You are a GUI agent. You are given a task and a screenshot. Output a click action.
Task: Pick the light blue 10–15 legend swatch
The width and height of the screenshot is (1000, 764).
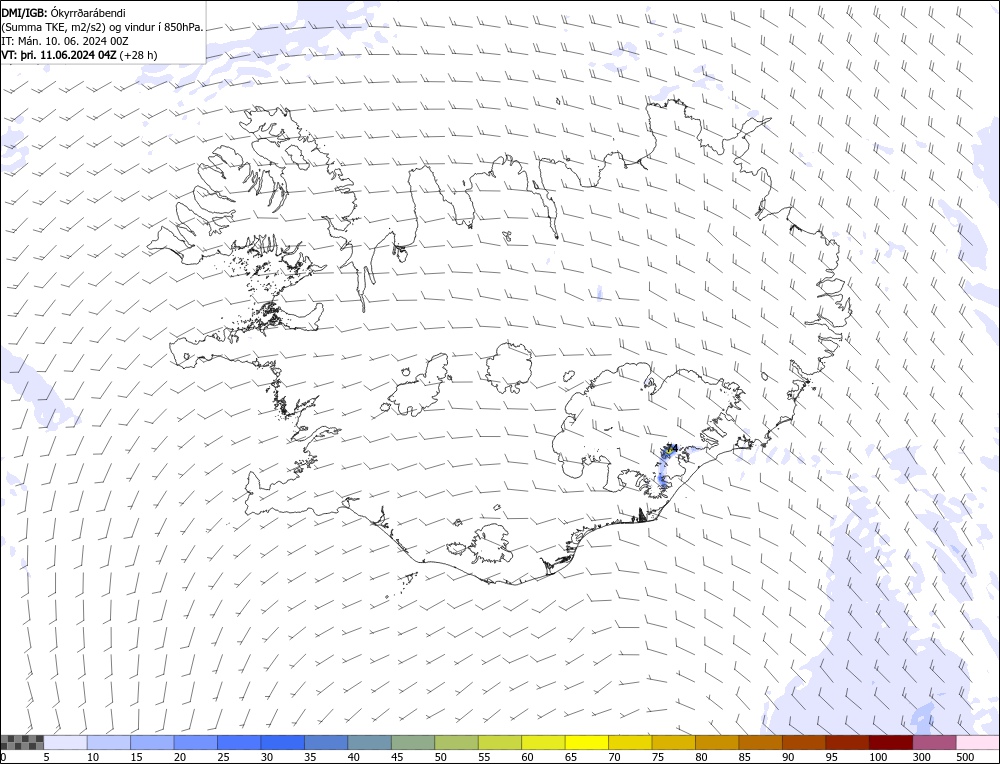pos(109,742)
